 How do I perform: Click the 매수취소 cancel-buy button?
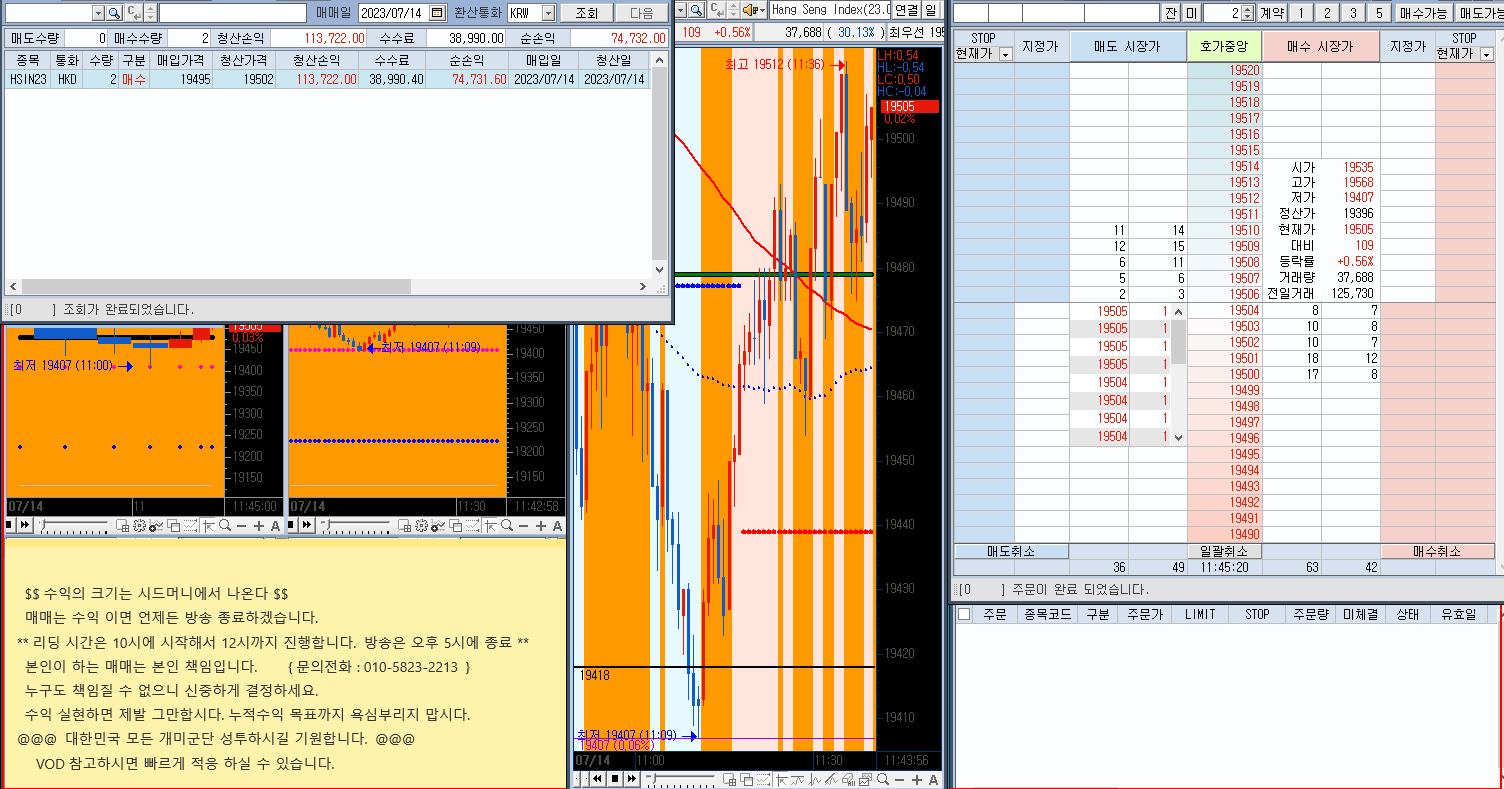pos(1437,551)
